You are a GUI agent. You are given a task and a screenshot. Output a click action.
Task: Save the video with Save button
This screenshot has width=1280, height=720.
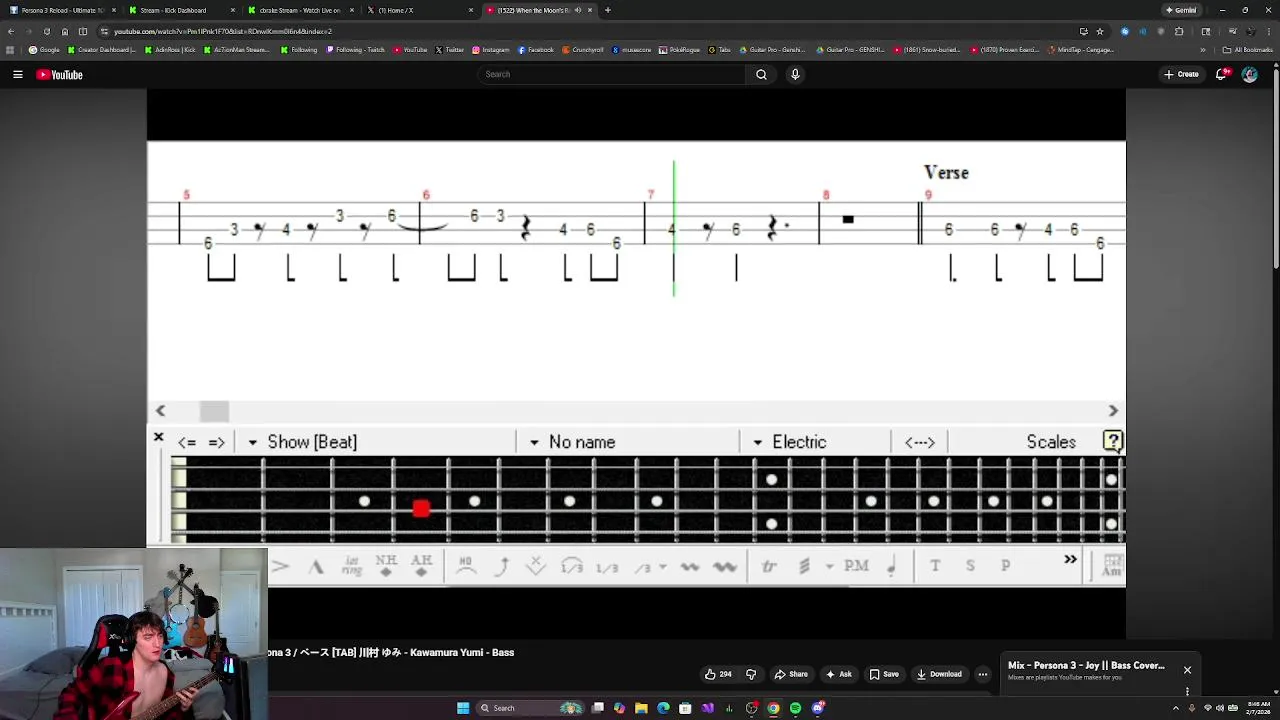(x=884, y=674)
